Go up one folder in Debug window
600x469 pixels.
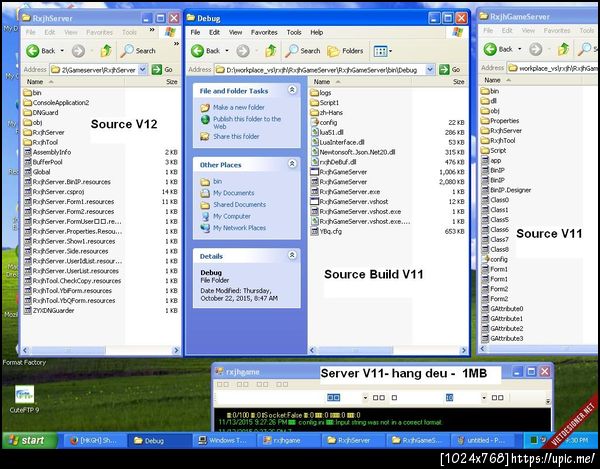coord(271,50)
